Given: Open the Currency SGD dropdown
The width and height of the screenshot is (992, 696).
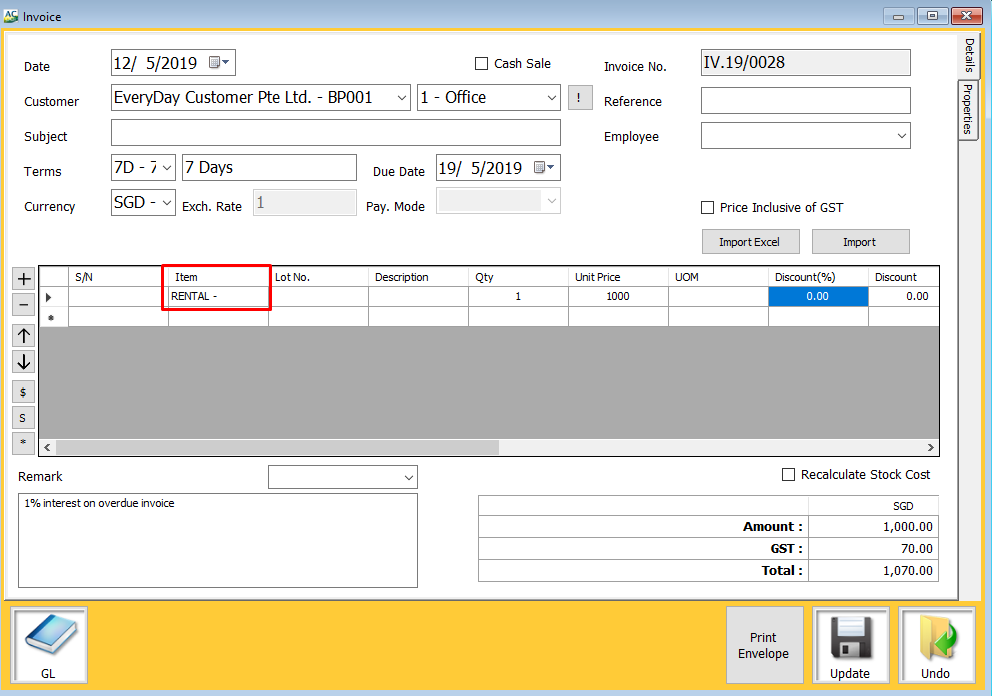Looking at the screenshot, I should (167, 202).
